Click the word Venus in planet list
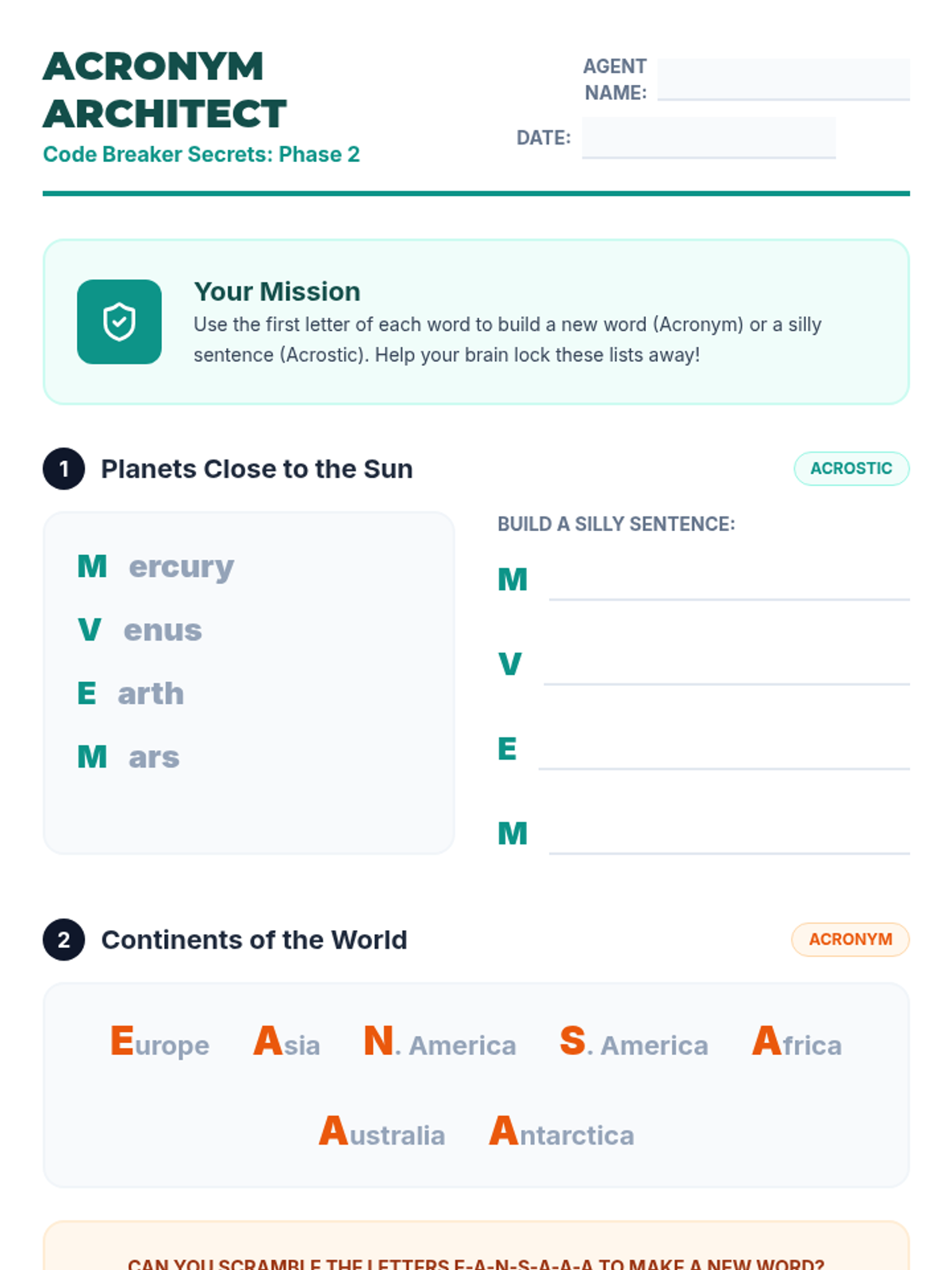Image resolution: width=952 pixels, height=1270 pixels. (x=140, y=630)
